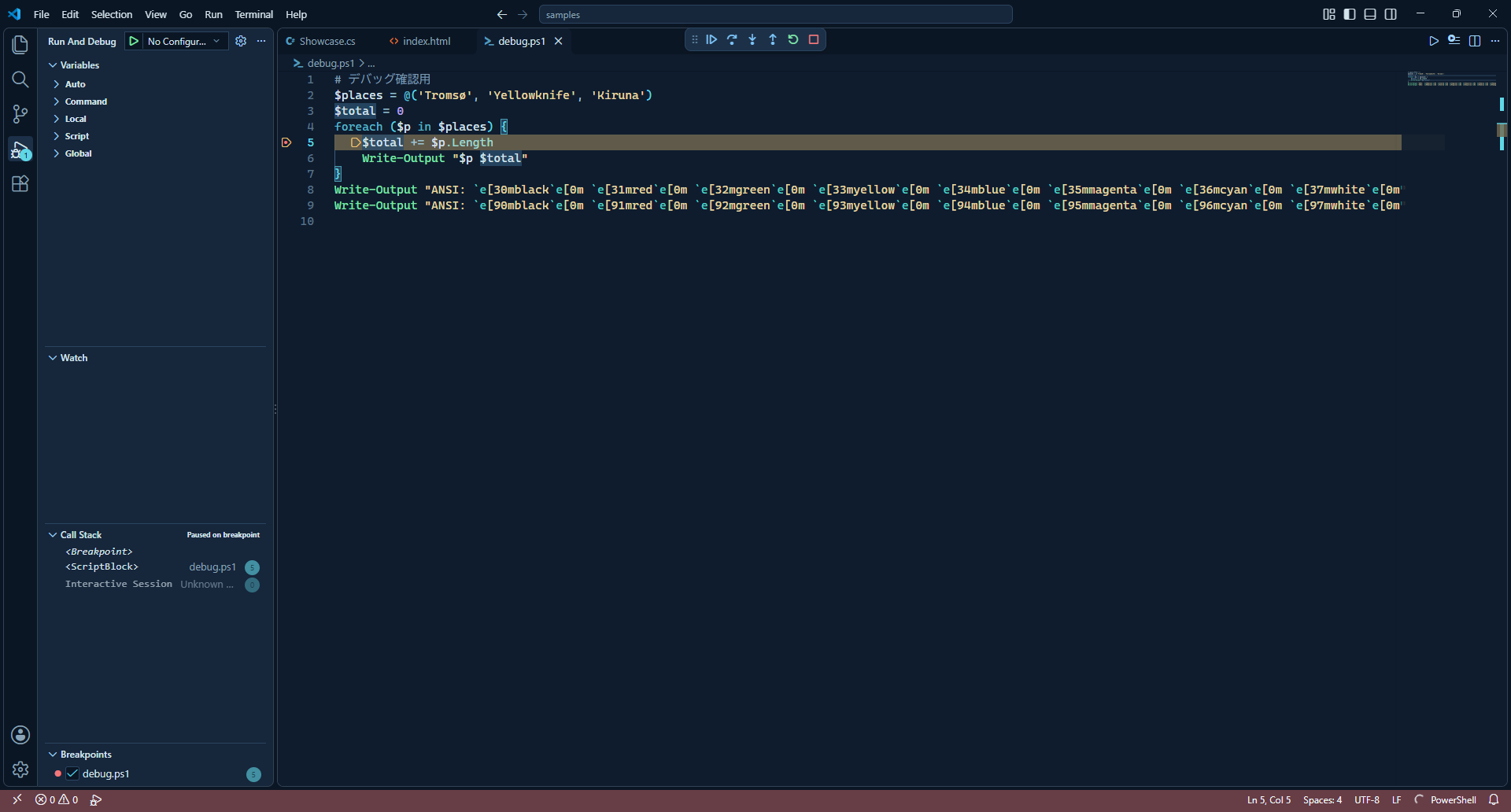The image size is (1511, 812).
Task: Open Run and Debug more actions menu
Action: [x=261, y=41]
